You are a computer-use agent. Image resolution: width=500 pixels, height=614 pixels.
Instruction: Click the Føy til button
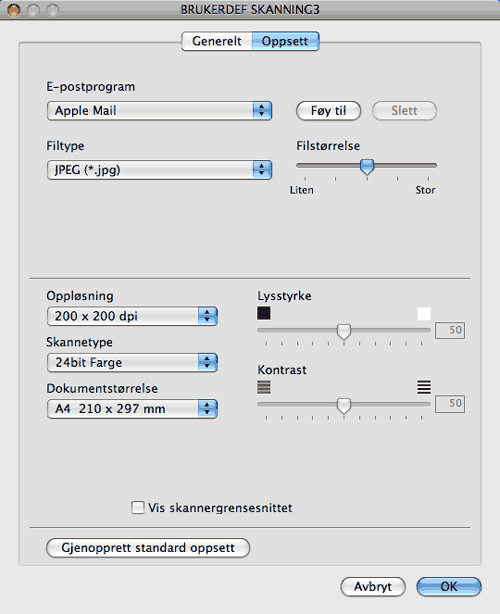tap(328, 111)
